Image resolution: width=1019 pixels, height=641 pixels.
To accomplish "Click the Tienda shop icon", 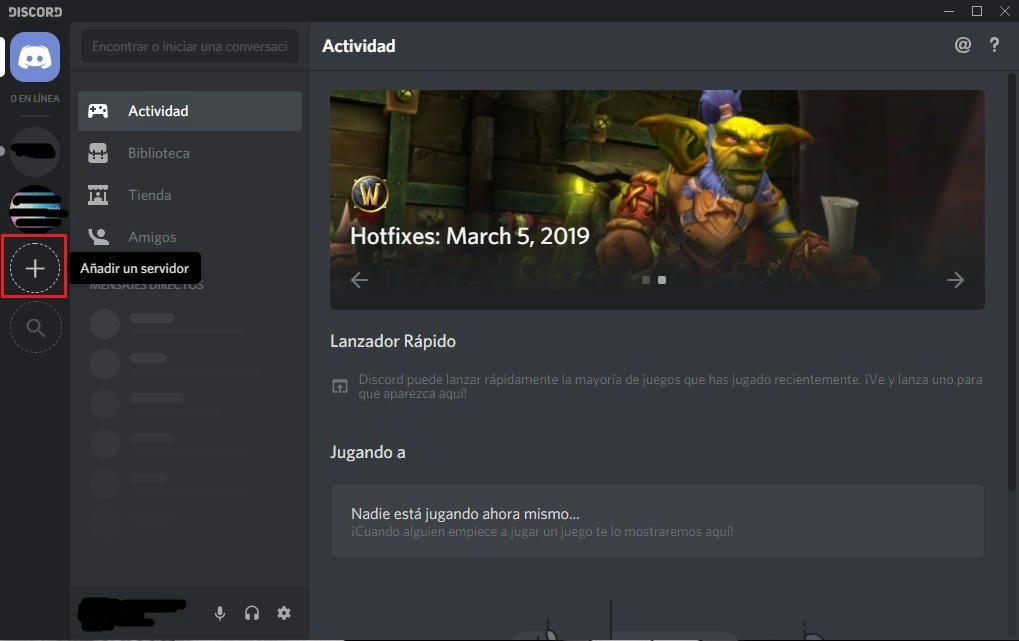I will (98, 195).
